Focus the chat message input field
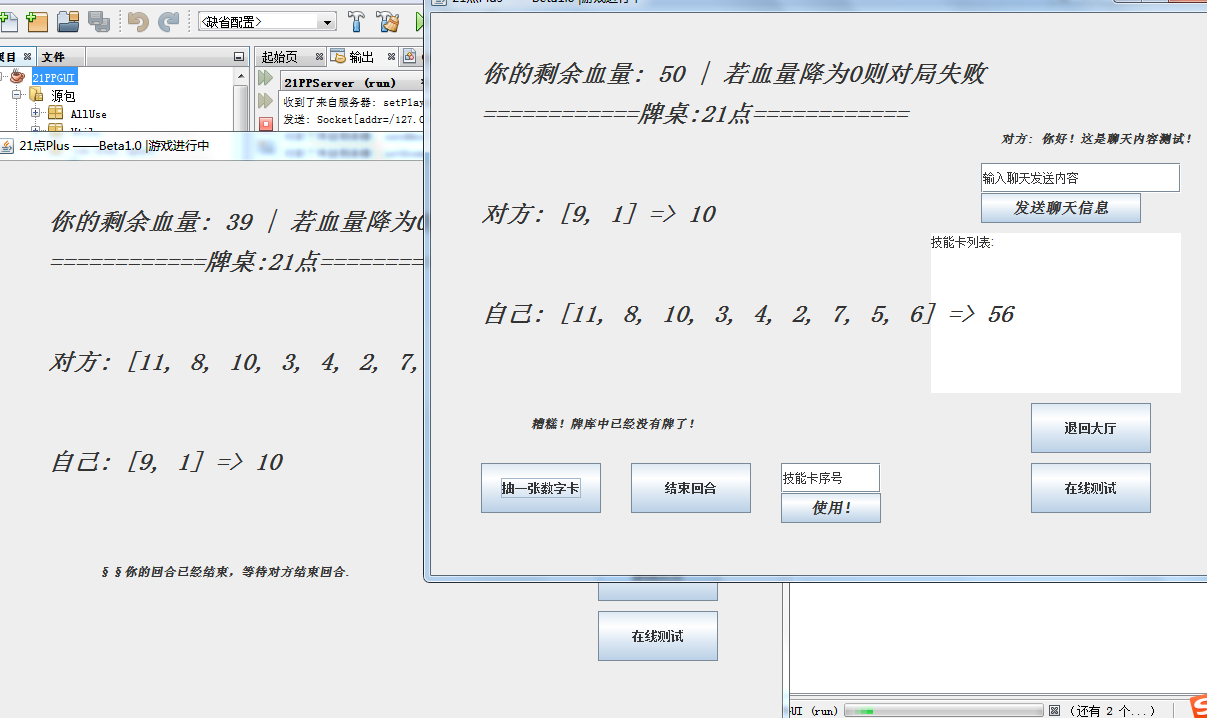Viewport: 1207px width, 718px height. coord(1080,178)
